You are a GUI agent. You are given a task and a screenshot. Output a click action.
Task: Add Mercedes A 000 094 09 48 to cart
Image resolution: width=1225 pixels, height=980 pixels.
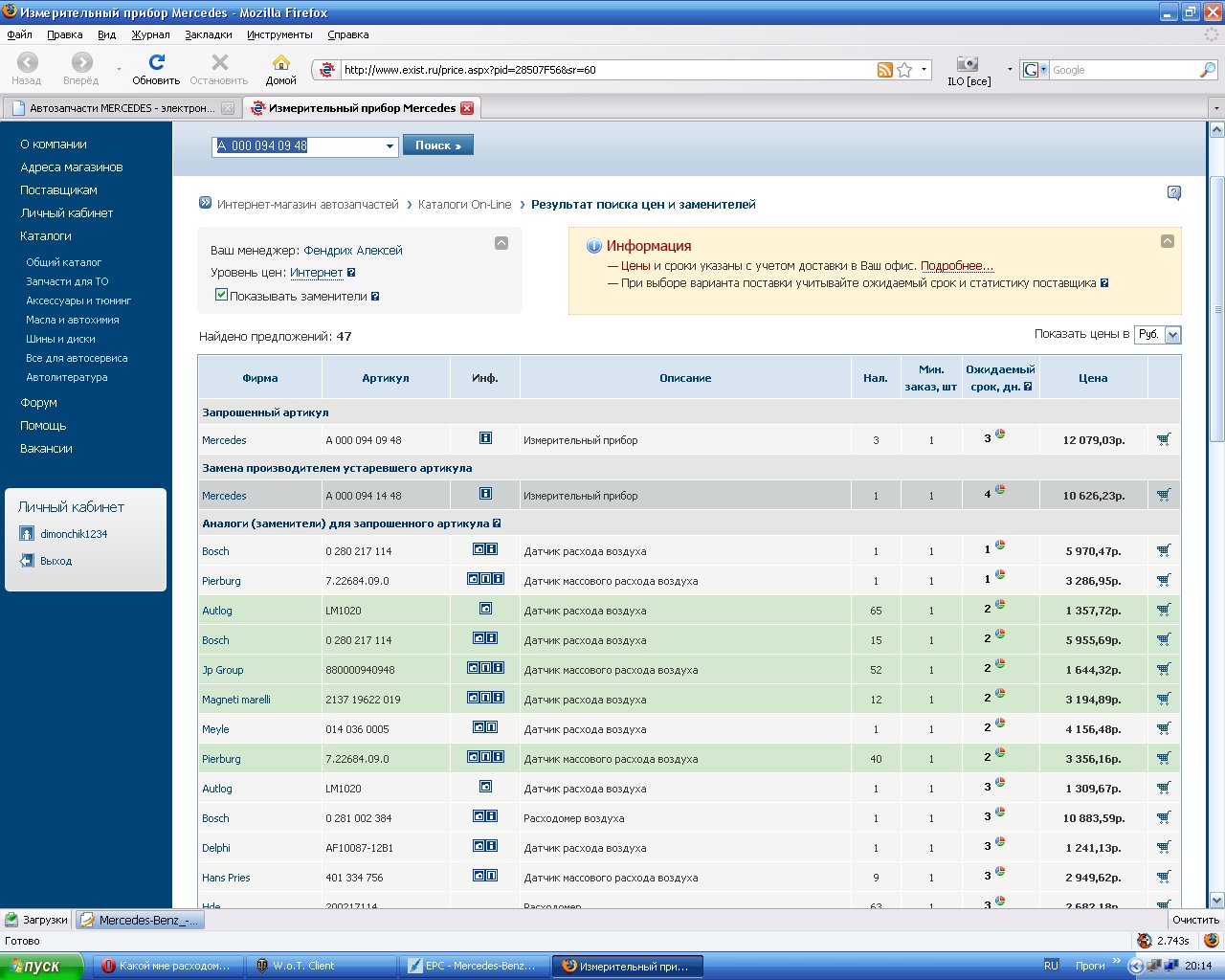point(1164,440)
